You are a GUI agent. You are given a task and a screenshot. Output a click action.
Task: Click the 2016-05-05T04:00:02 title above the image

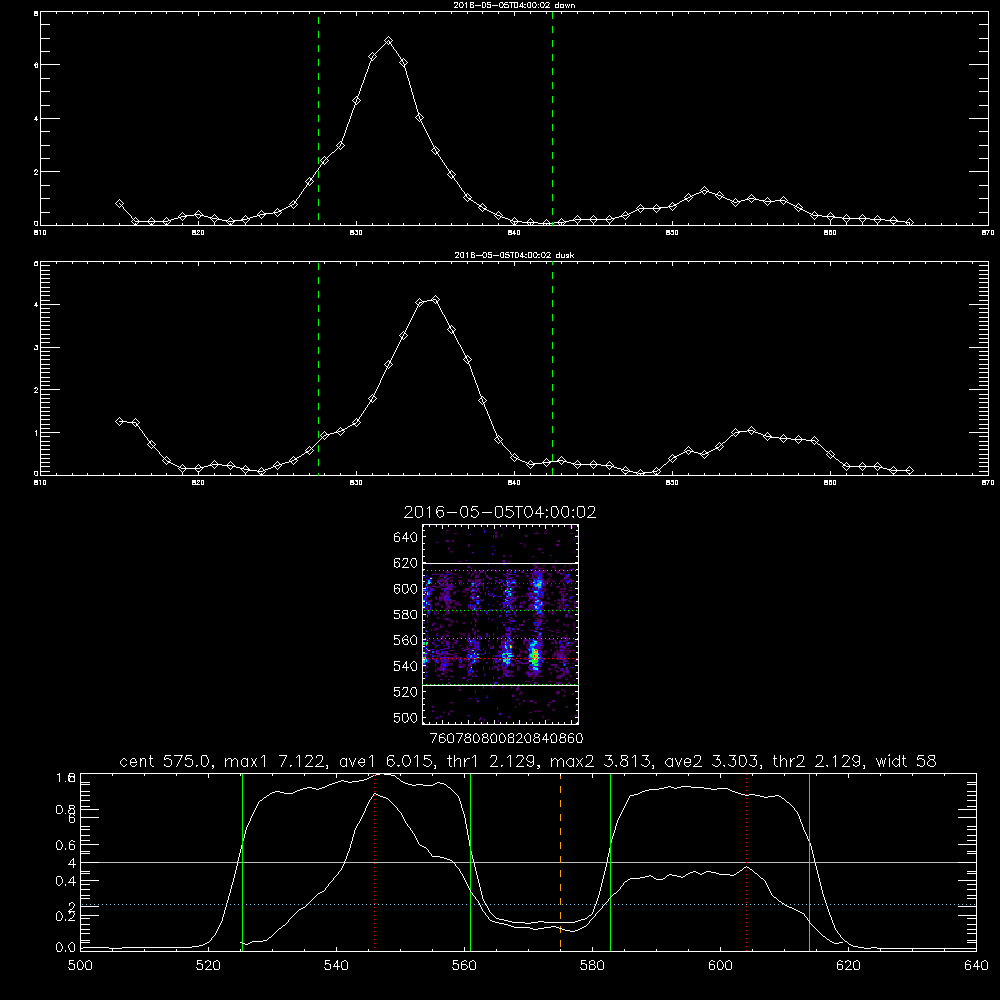499,512
